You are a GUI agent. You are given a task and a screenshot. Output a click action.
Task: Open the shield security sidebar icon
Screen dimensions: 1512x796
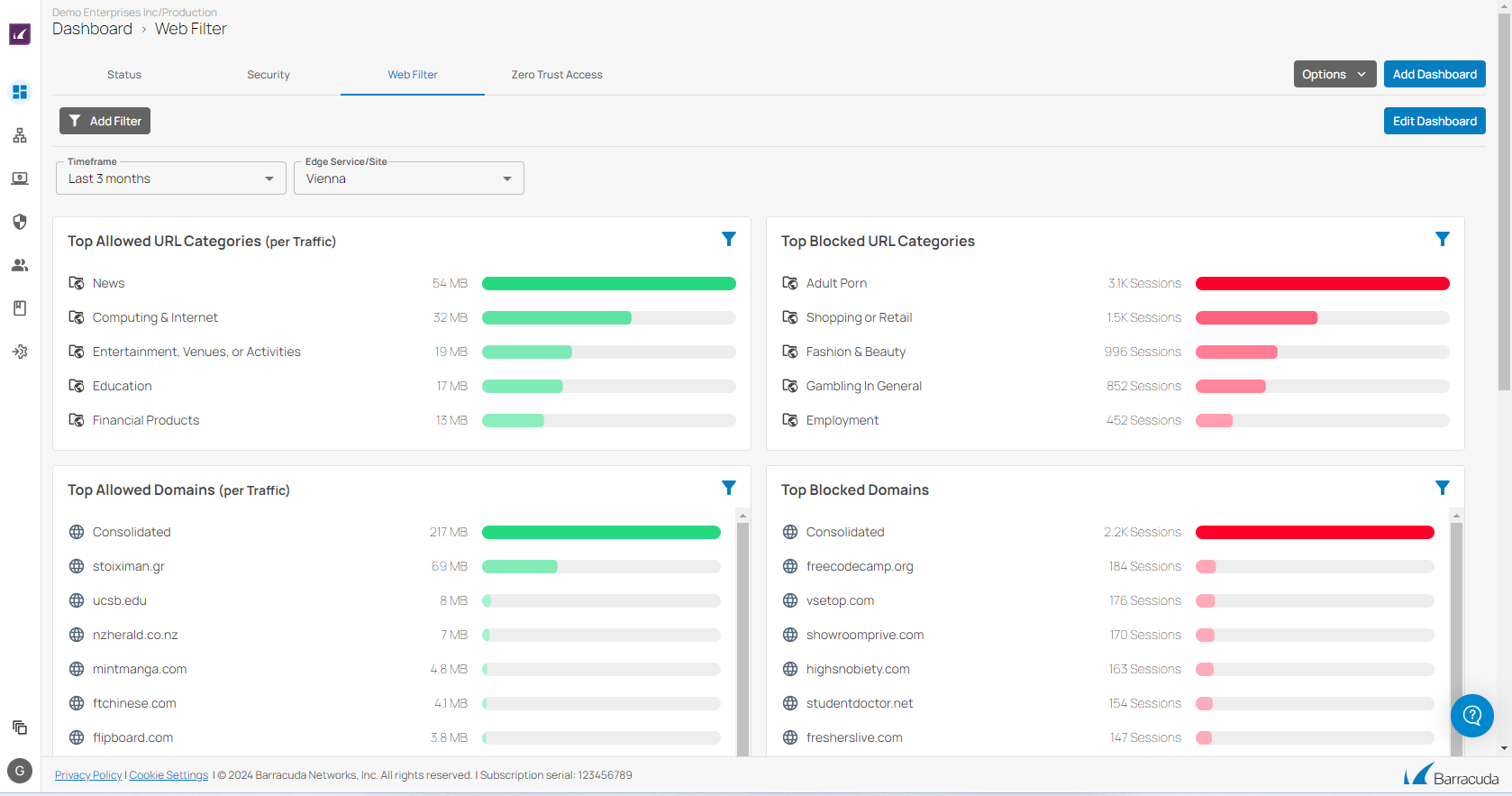coord(20,222)
